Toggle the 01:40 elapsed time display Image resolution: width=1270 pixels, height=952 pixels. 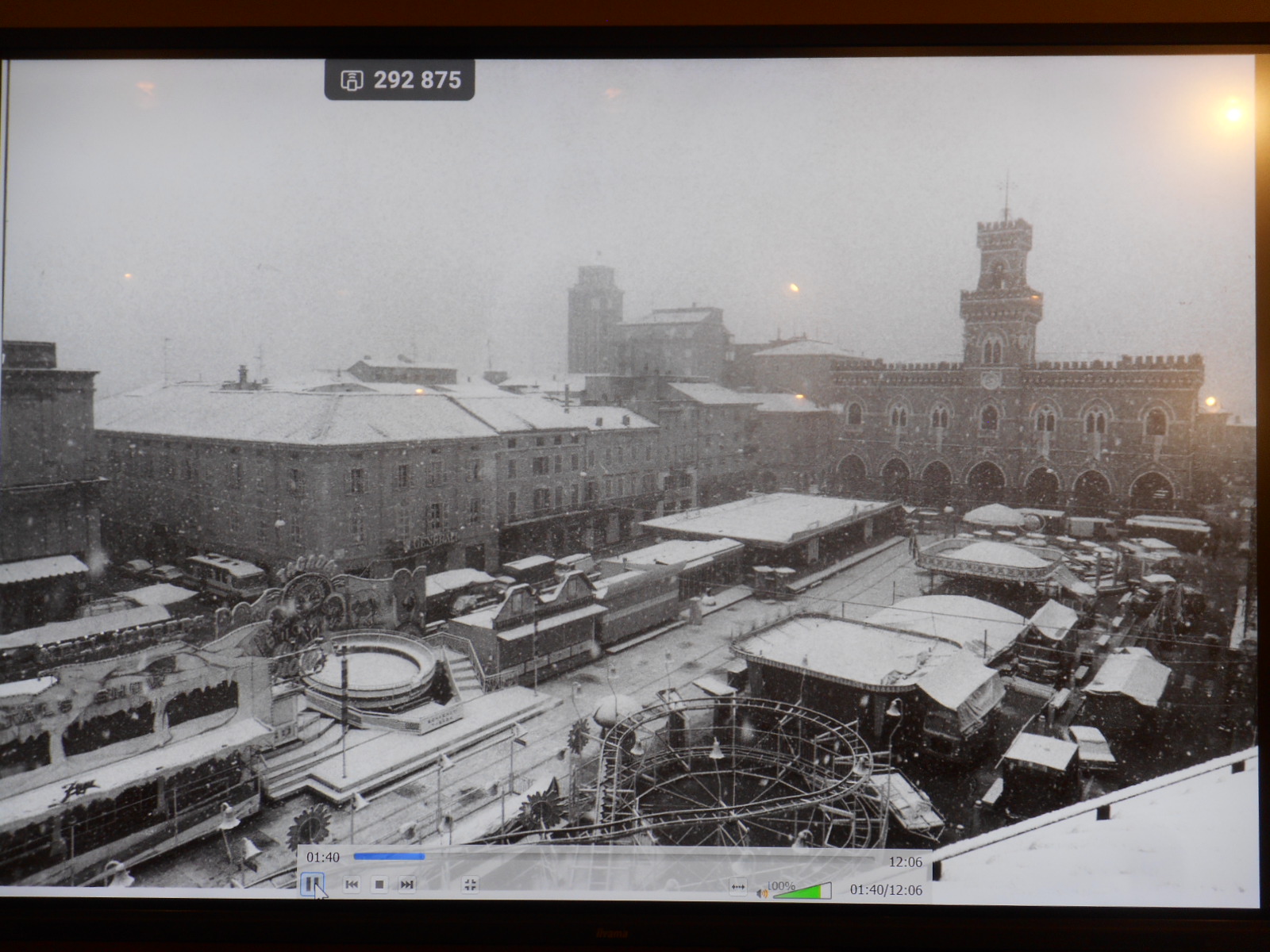[323, 858]
